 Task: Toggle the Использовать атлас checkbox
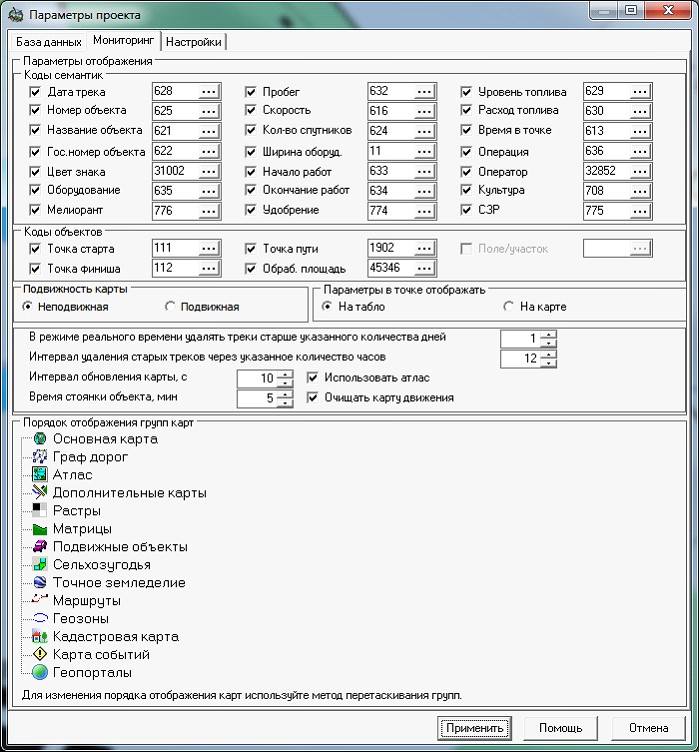pos(313,378)
